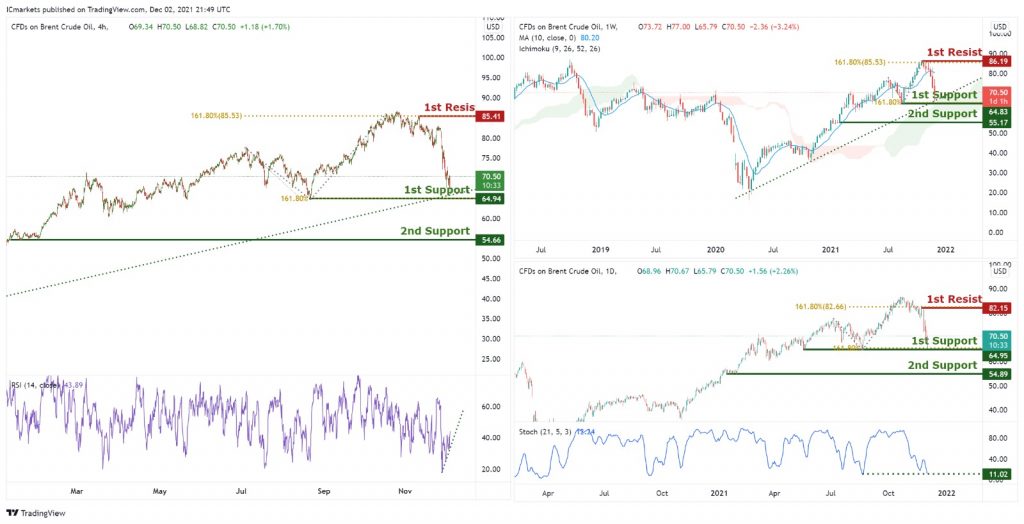This screenshot has height=524, width=1024.
Task: Open the USD currency selector on daily chart
Action: tap(1000, 271)
